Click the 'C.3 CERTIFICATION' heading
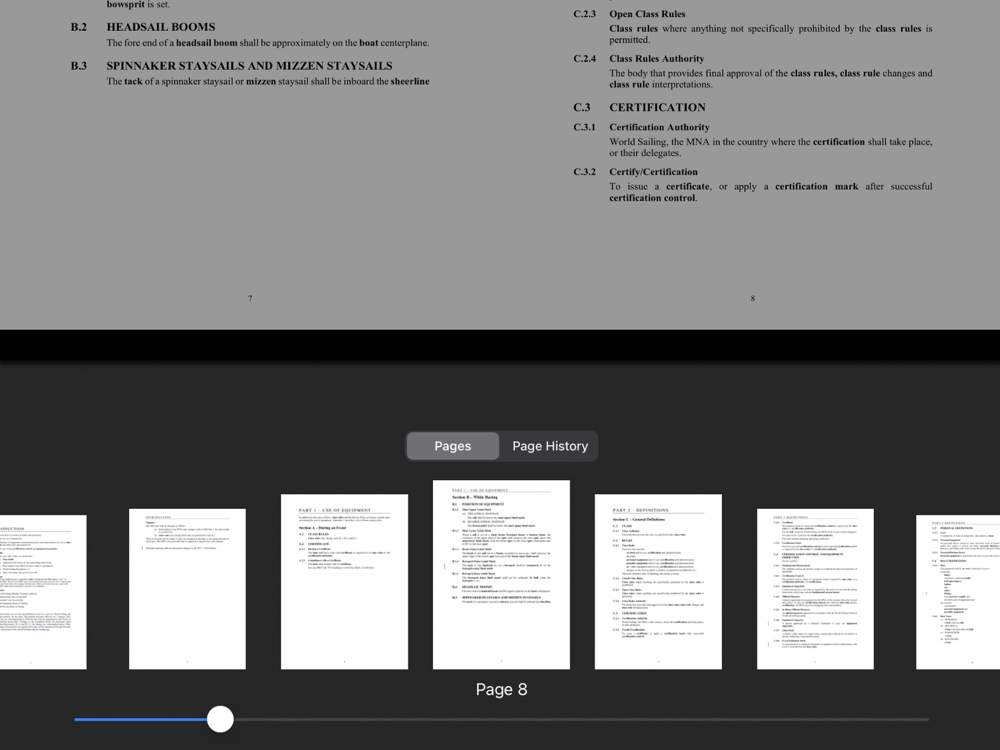The width and height of the screenshot is (1000, 750). click(640, 107)
